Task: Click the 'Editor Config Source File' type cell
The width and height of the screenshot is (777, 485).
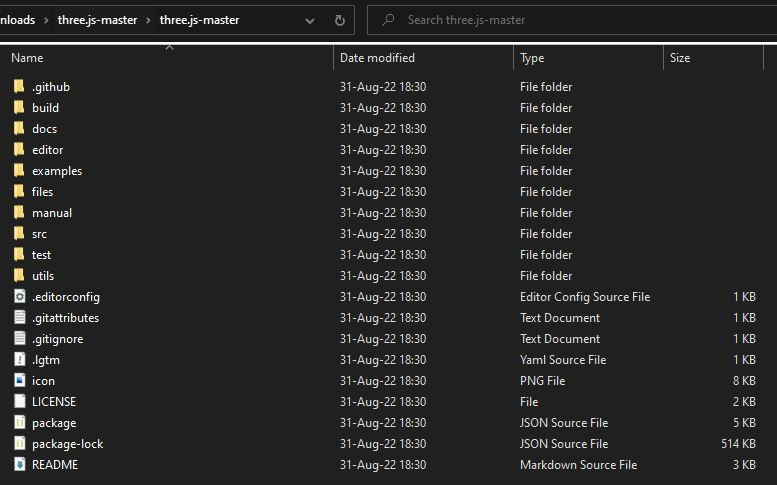Action: 585,297
